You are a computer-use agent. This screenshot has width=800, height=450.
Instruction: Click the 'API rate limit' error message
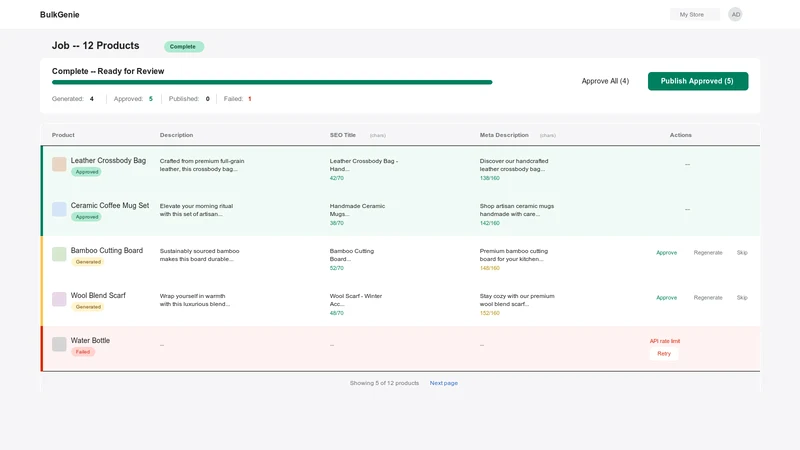665,341
